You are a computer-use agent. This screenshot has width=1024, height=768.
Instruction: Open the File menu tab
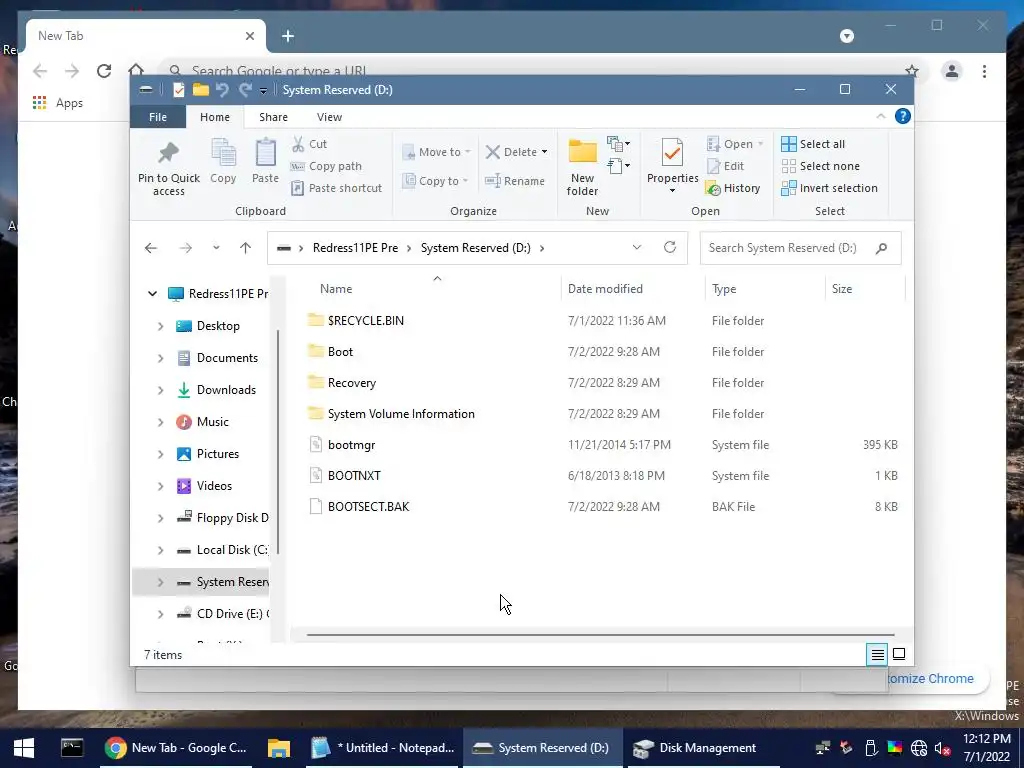pos(158,117)
